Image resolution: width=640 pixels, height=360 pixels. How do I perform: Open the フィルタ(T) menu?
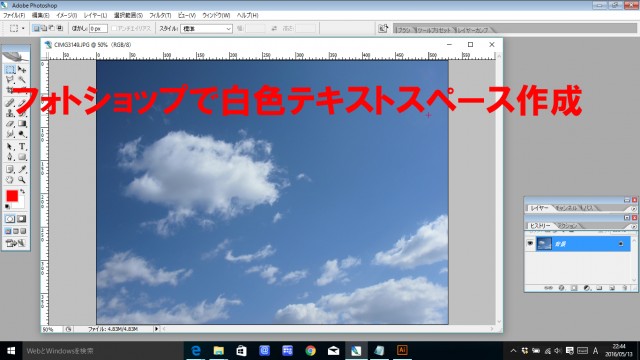(160, 15)
